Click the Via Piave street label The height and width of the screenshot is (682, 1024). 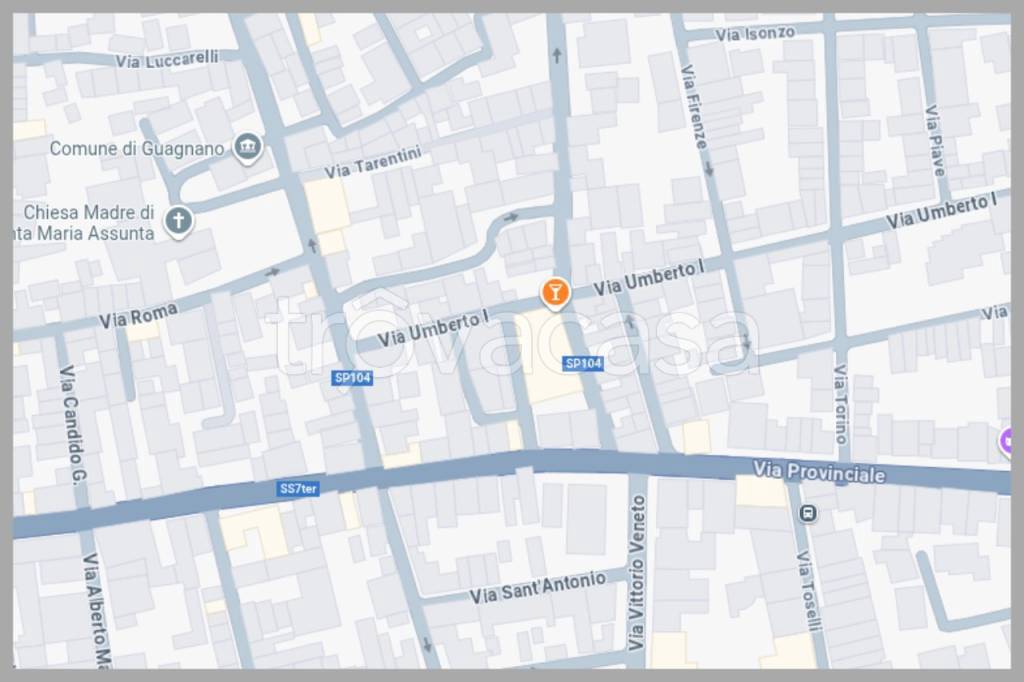pos(935,140)
